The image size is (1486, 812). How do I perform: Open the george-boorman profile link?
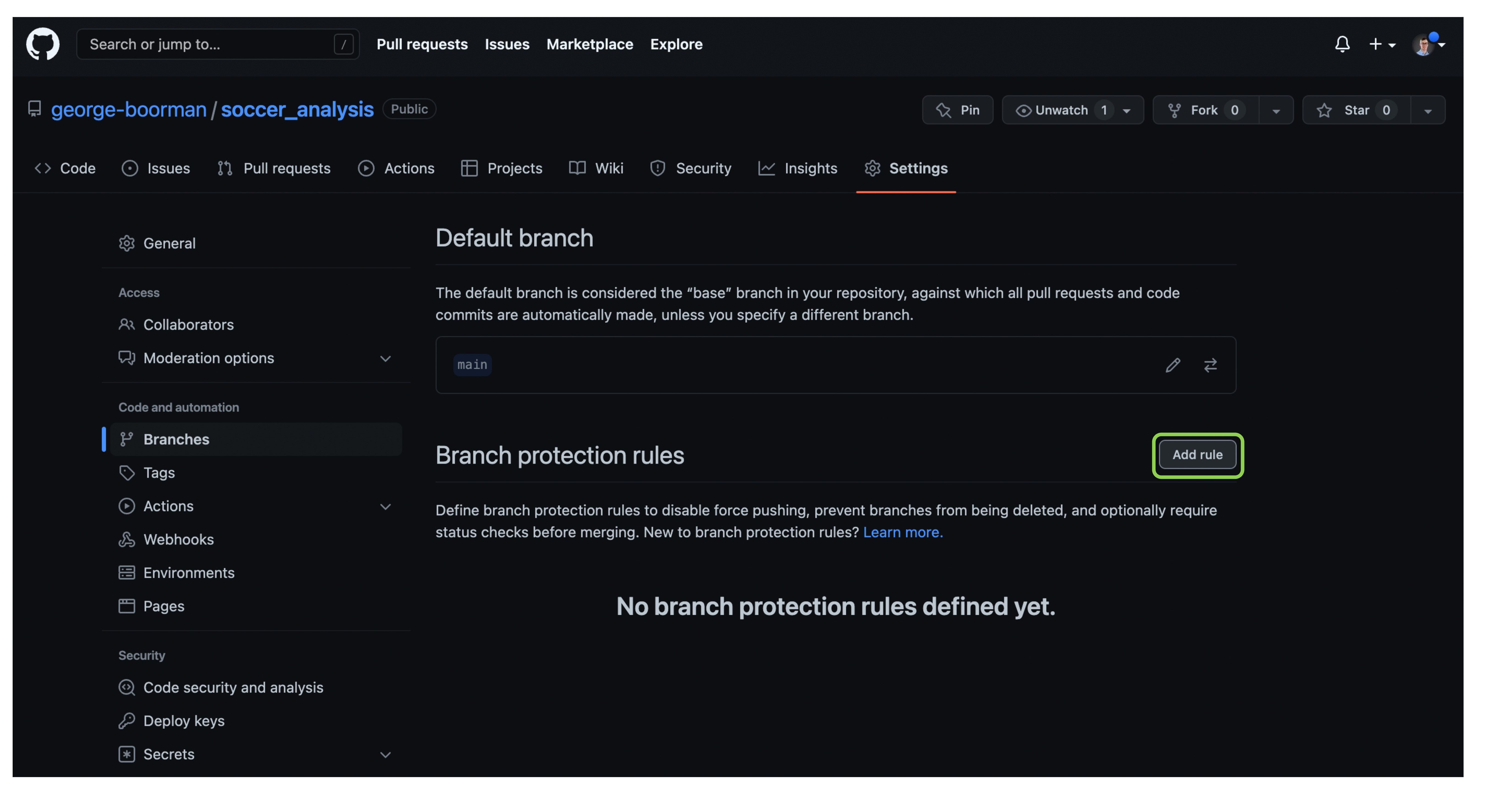point(129,109)
